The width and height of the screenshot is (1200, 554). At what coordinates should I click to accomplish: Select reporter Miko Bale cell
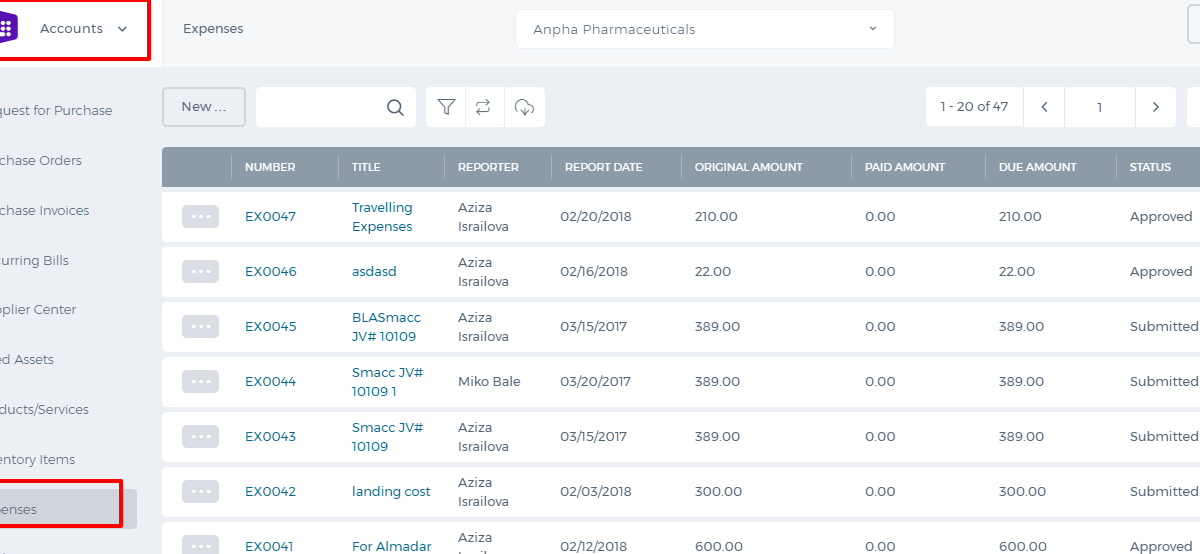tap(489, 382)
